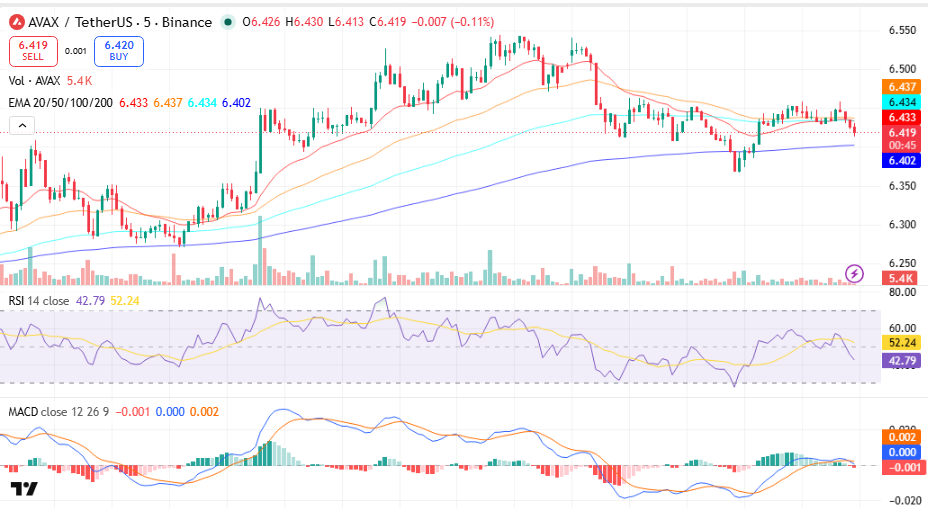Click the blue 0.000 MACD scale label
Image resolution: width=928 pixels, height=512 pixels.
coord(901,452)
